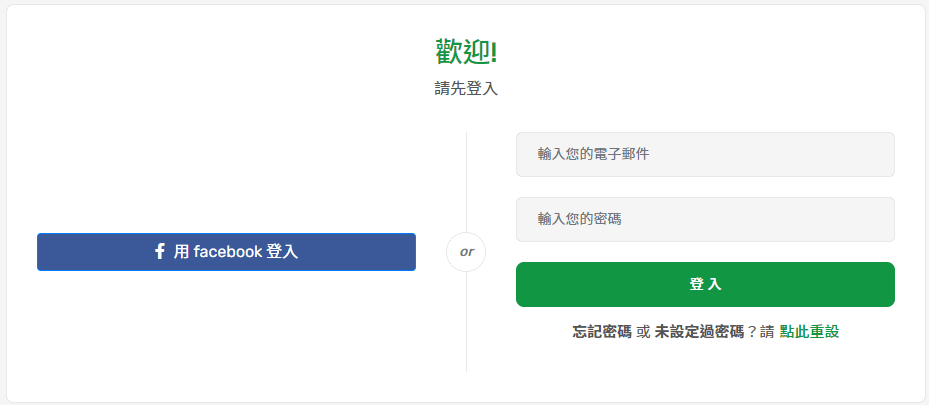Click the 用 character in the Facebook button
The width and height of the screenshot is (929, 405).
pyautogui.click(x=181, y=252)
